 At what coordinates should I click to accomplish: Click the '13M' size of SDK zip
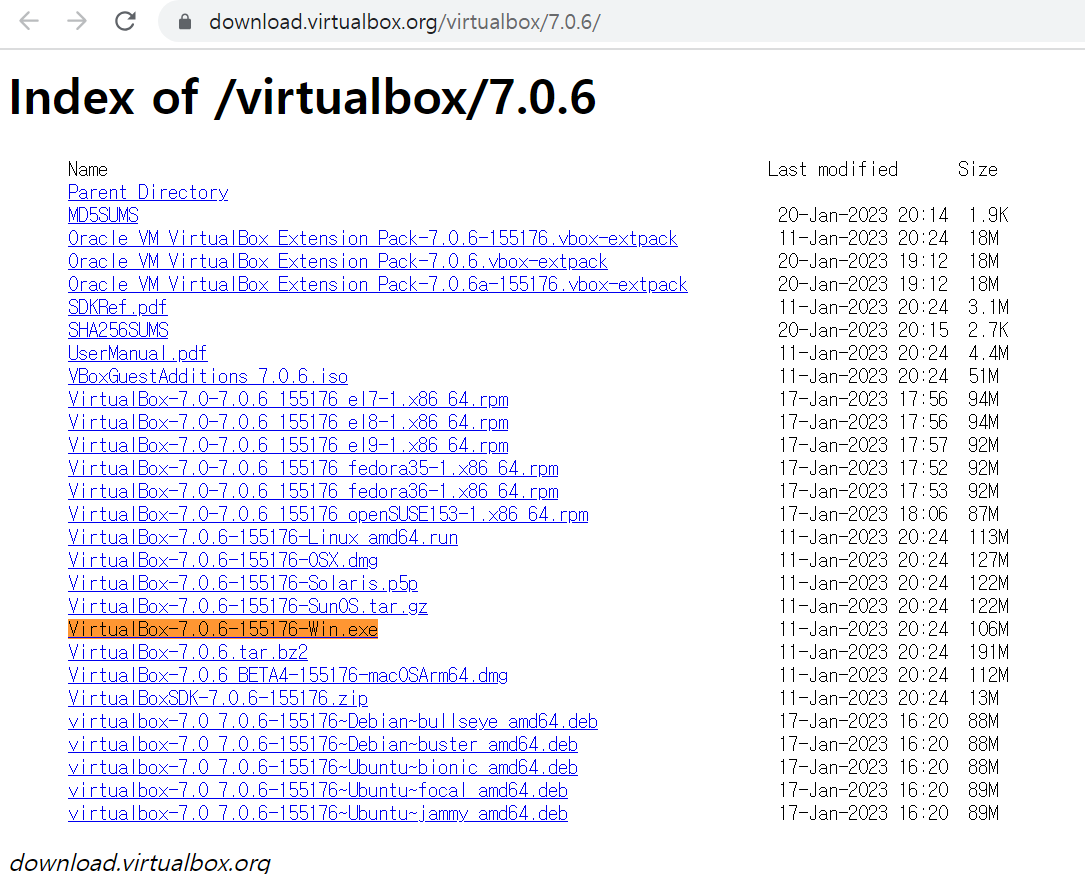tap(984, 698)
